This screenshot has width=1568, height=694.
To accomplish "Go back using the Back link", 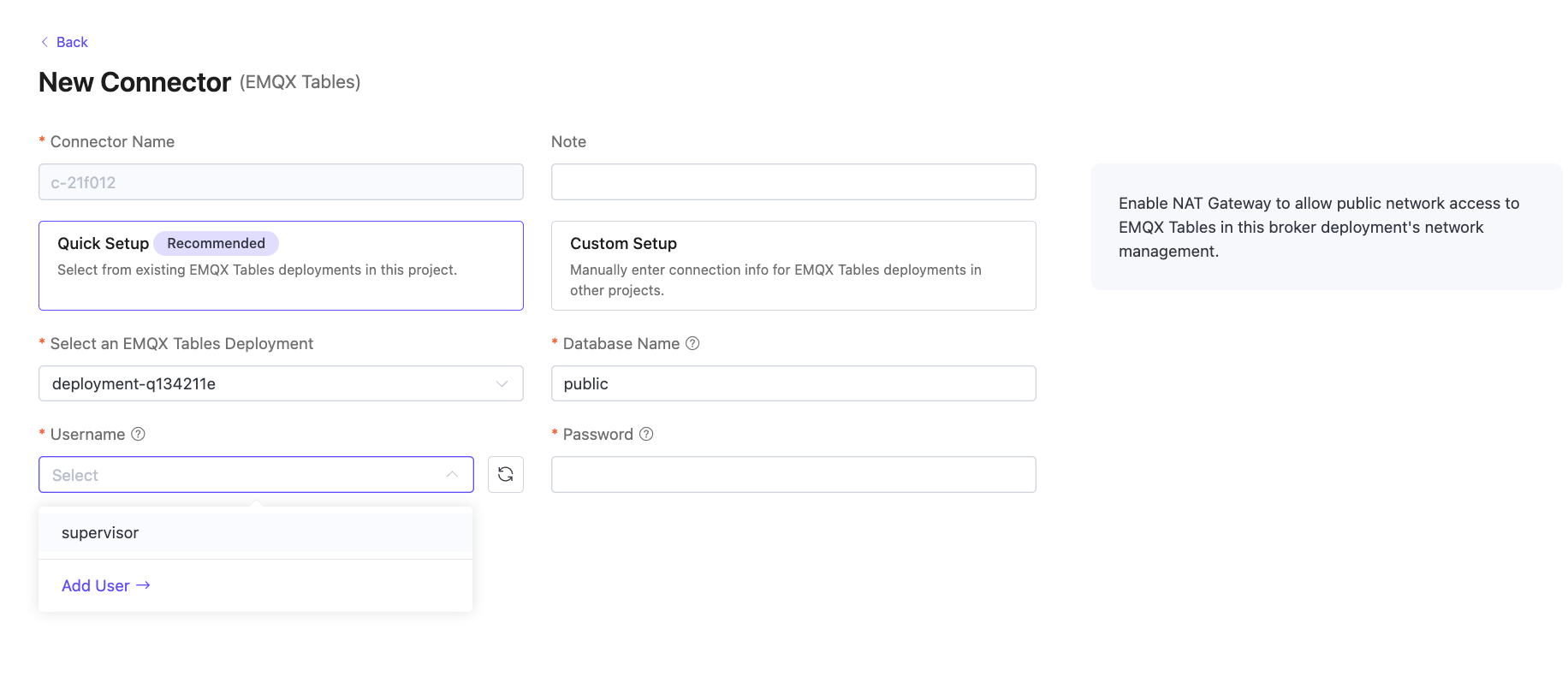I will (x=64, y=42).
